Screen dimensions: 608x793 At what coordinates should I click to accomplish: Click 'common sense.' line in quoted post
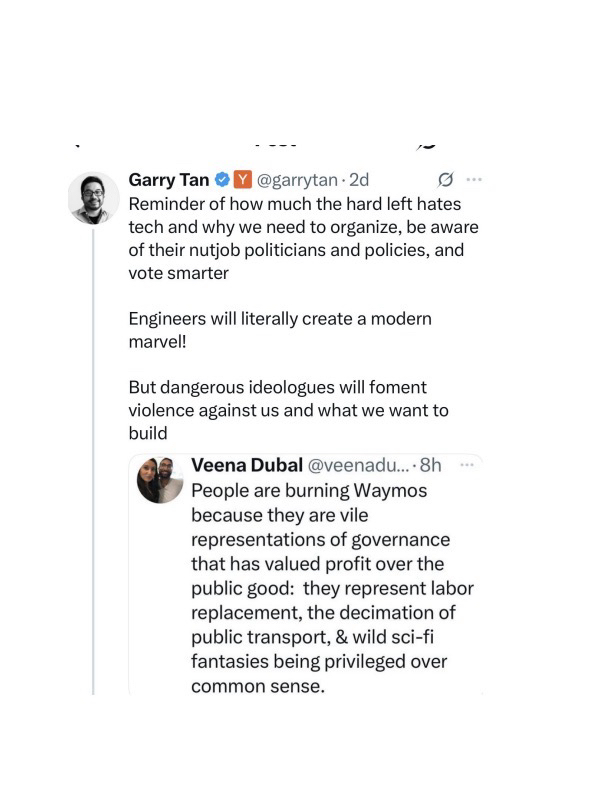[x=256, y=686]
